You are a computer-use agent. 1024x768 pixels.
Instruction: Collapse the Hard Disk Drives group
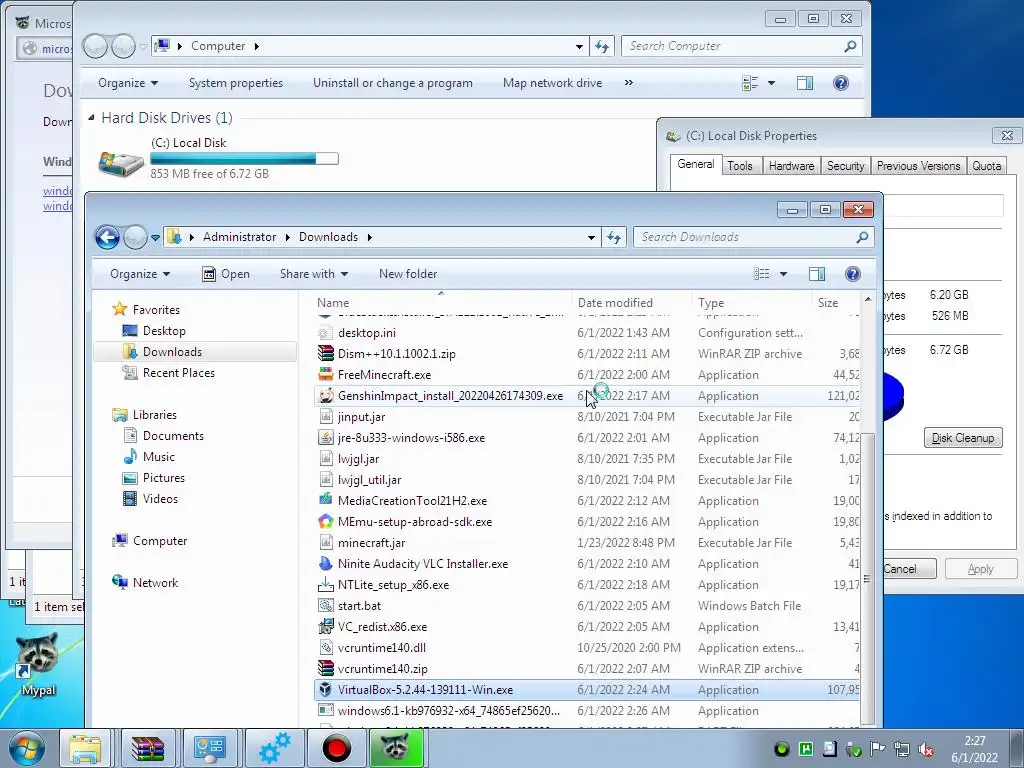pyautogui.click(x=91, y=118)
